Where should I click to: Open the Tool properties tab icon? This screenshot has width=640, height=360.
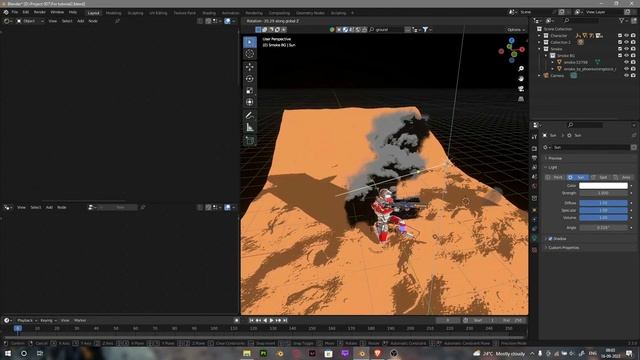tap(534, 137)
